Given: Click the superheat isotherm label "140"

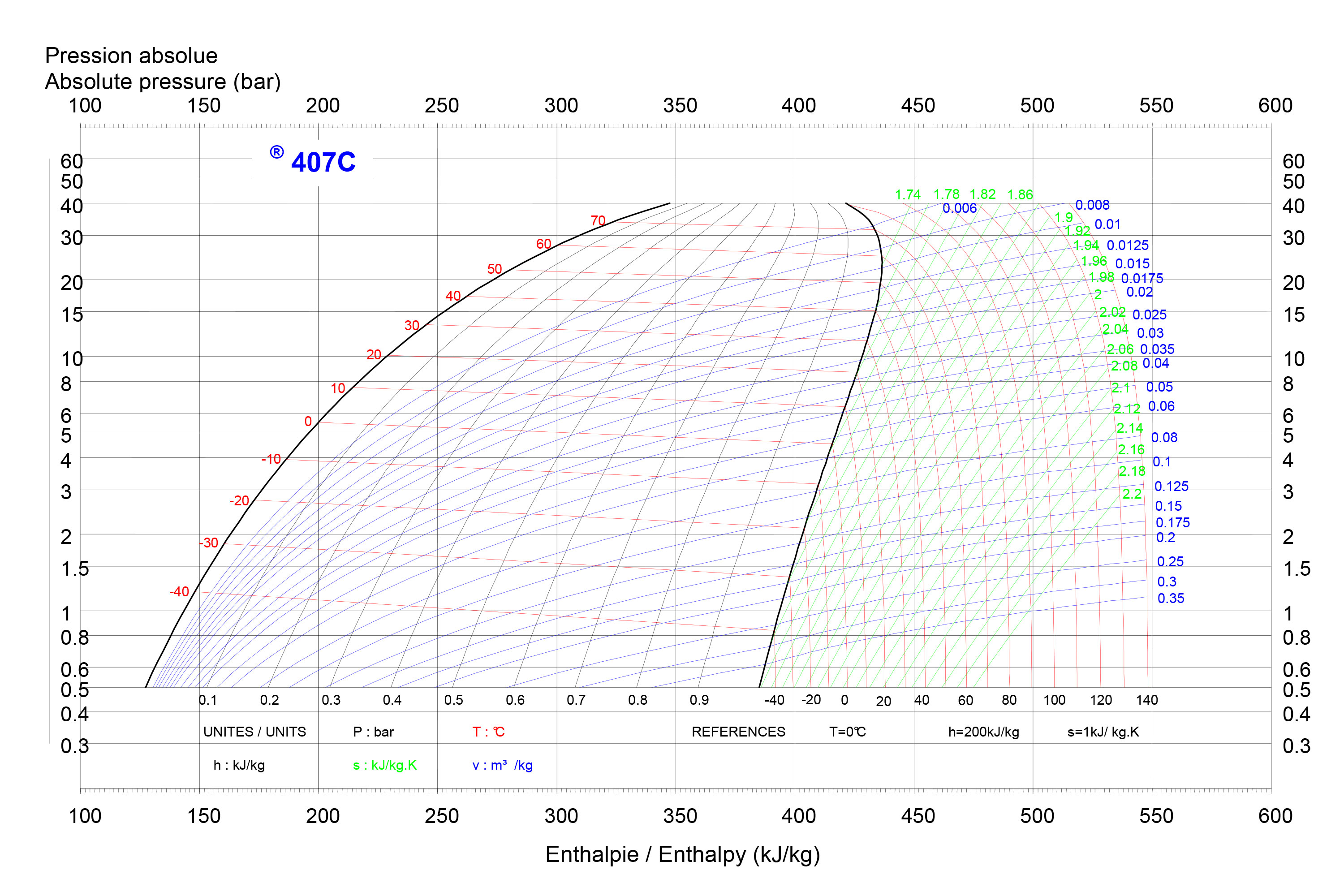Looking at the screenshot, I should point(1146,700).
